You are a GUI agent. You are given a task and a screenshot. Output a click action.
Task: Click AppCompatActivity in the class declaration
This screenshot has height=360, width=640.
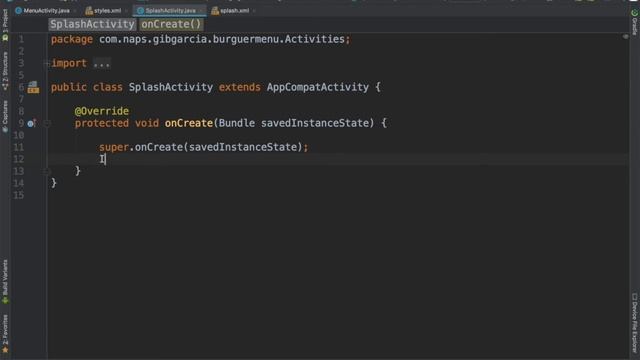(318, 87)
